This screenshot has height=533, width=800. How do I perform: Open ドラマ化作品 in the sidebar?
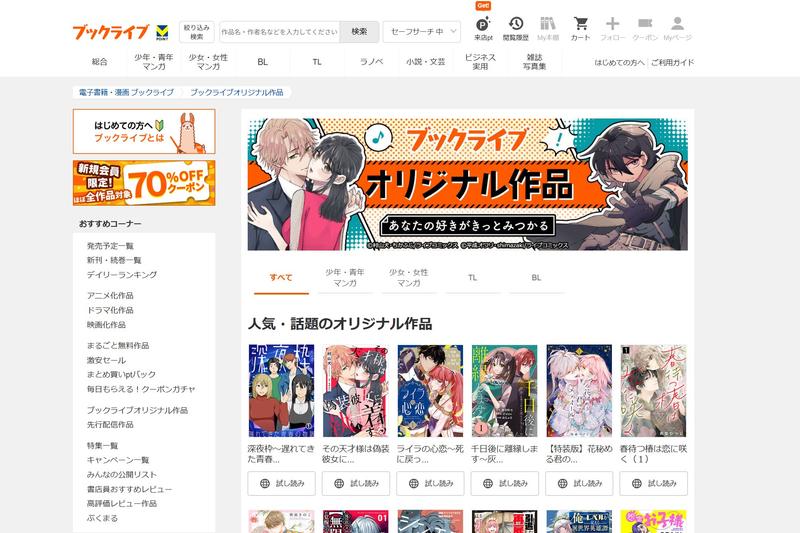point(110,310)
